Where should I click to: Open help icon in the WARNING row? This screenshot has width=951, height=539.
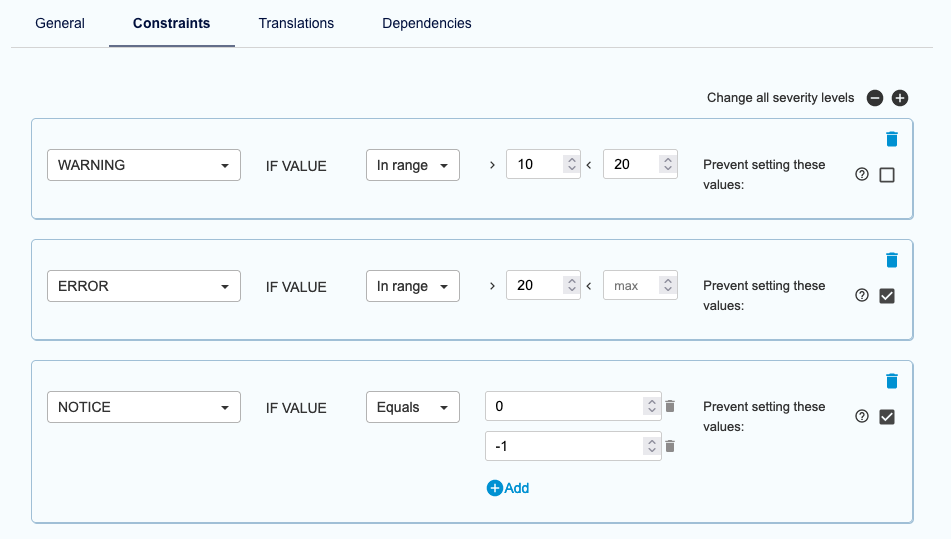[x=862, y=174]
